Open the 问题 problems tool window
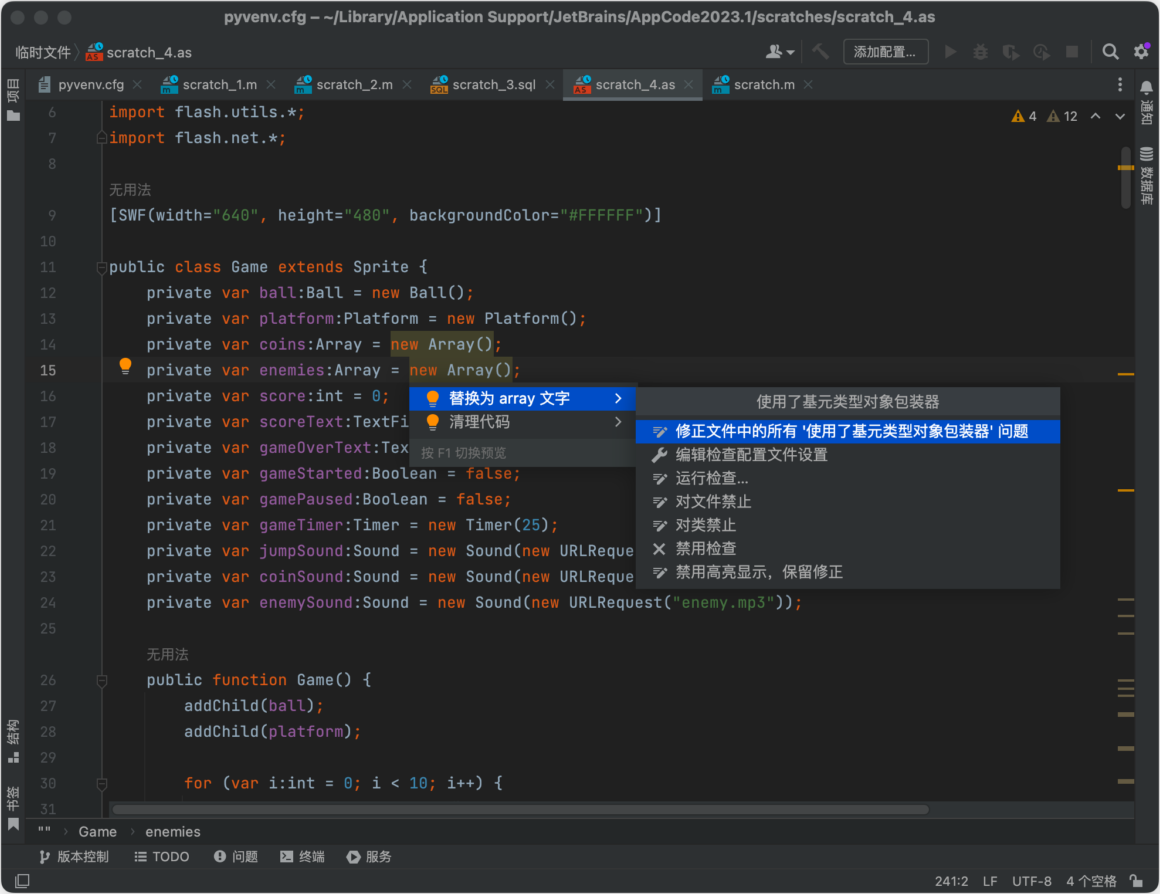Viewport: 1160px width, 894px height. (x=236, y=857)
